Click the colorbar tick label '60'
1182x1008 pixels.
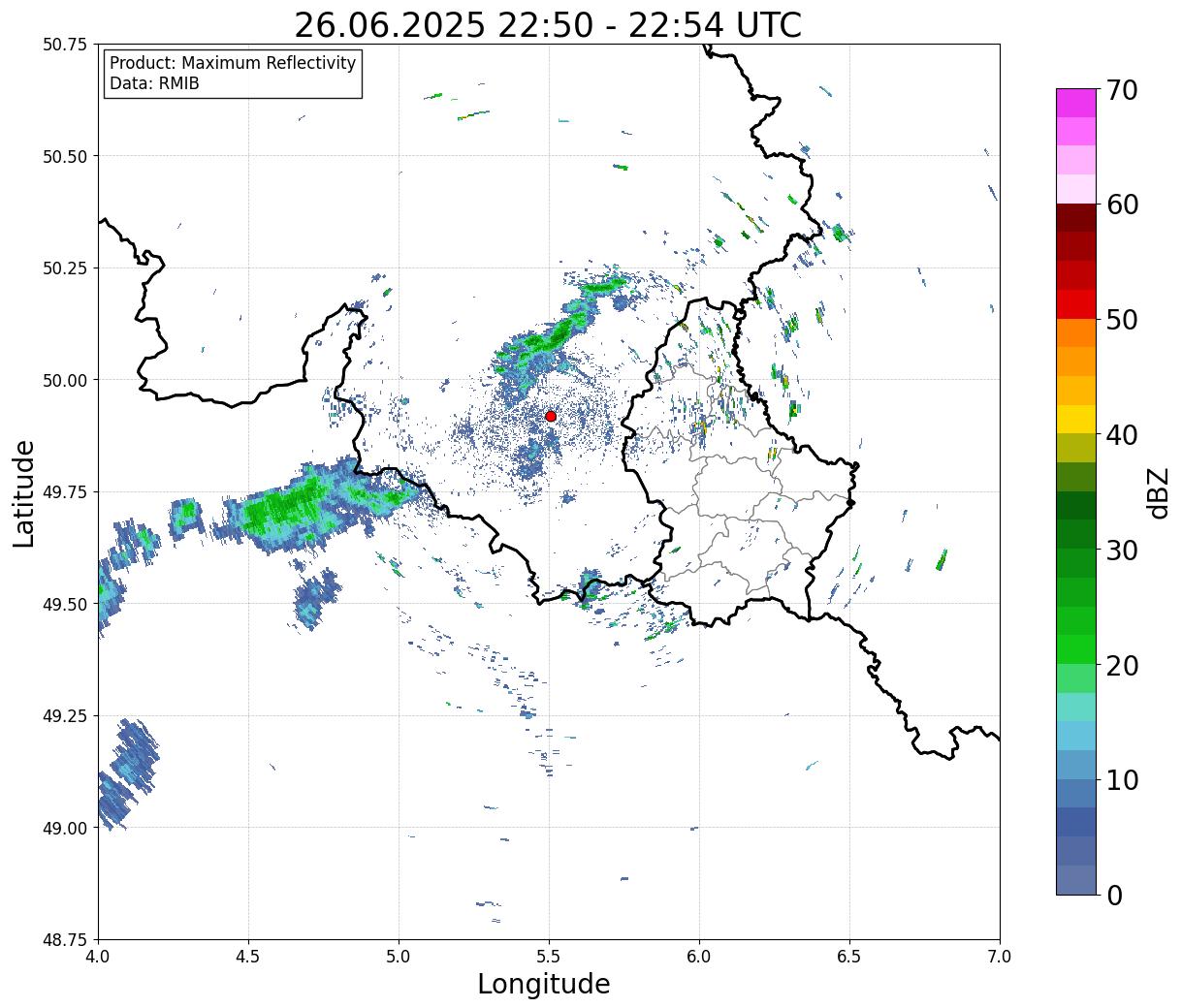click(1122, 205)
